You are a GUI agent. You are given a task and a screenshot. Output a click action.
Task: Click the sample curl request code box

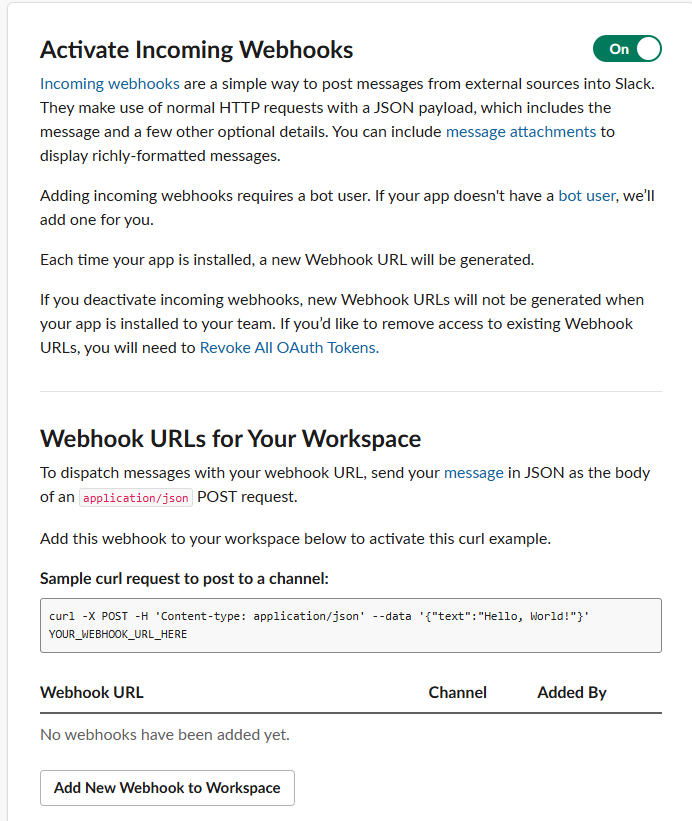[351, 625]
